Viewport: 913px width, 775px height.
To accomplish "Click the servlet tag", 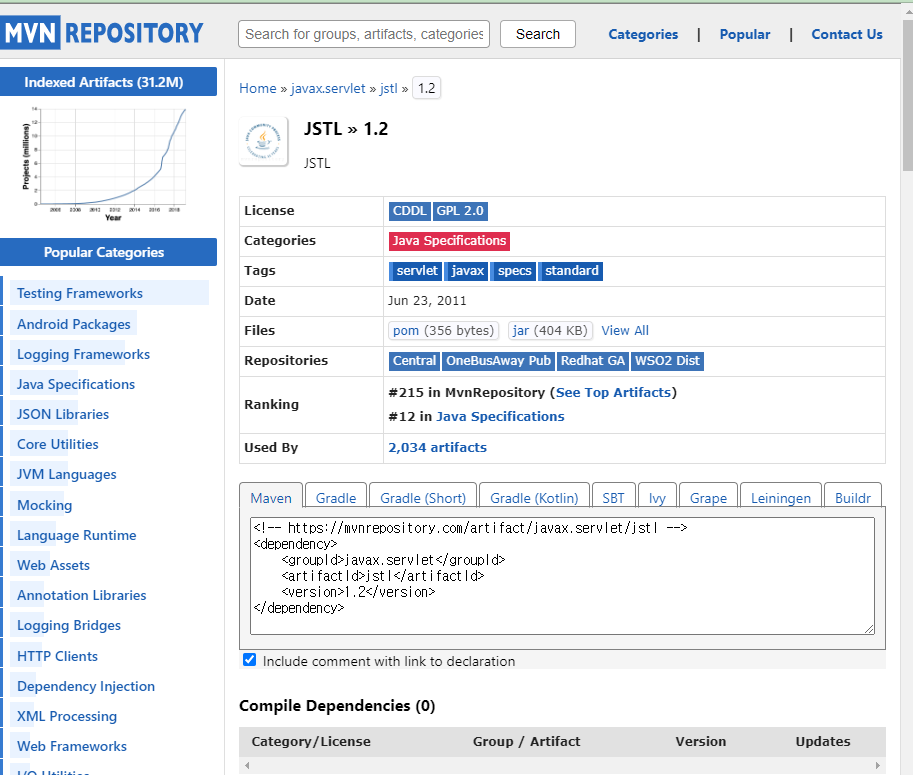I will pos(416,271).
